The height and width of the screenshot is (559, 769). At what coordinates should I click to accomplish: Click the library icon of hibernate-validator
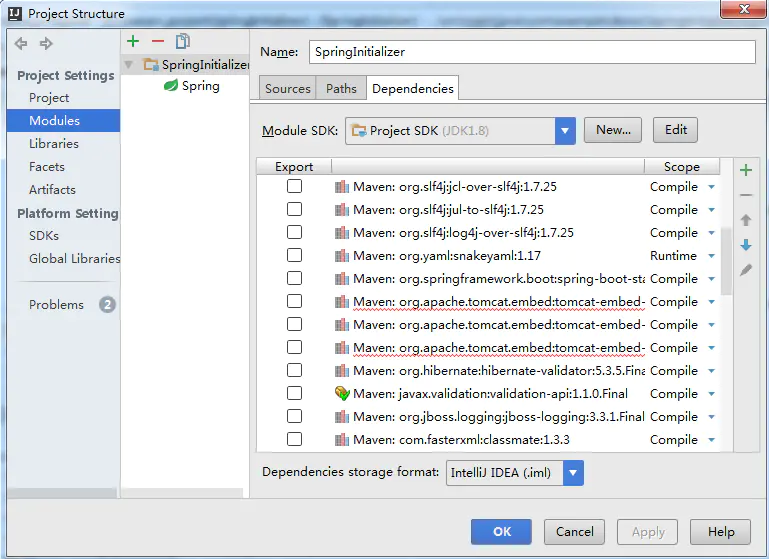click(x=342, y=371)
